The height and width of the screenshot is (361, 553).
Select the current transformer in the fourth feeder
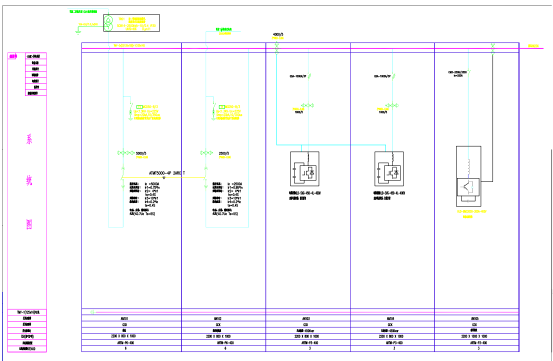pos(392,105)
